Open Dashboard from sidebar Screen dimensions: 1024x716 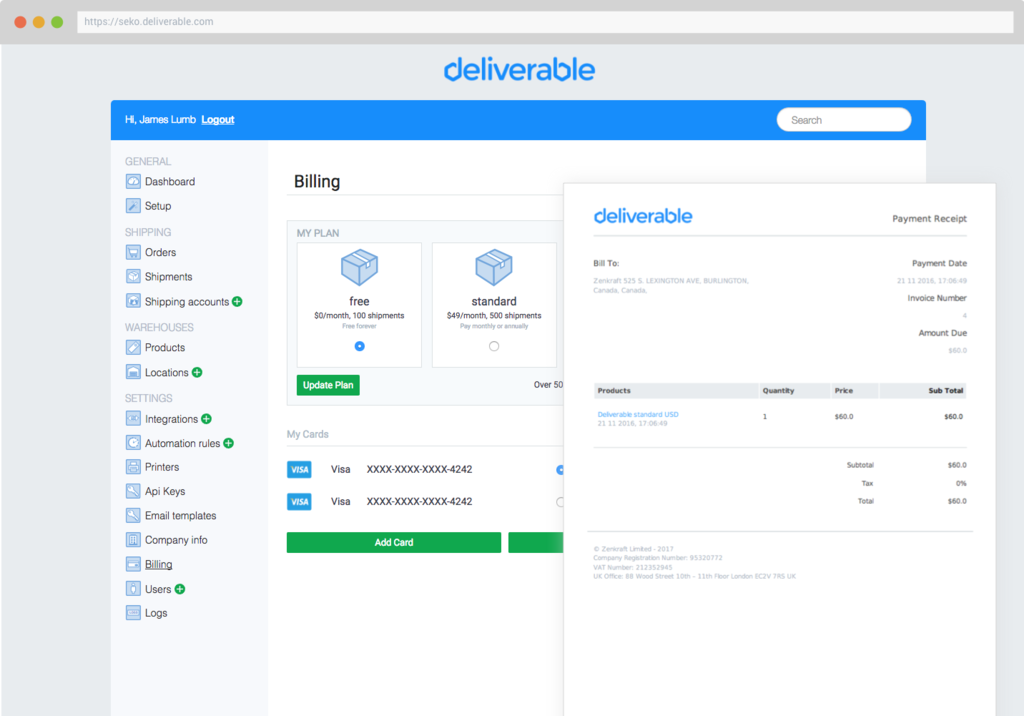(170, 182)
